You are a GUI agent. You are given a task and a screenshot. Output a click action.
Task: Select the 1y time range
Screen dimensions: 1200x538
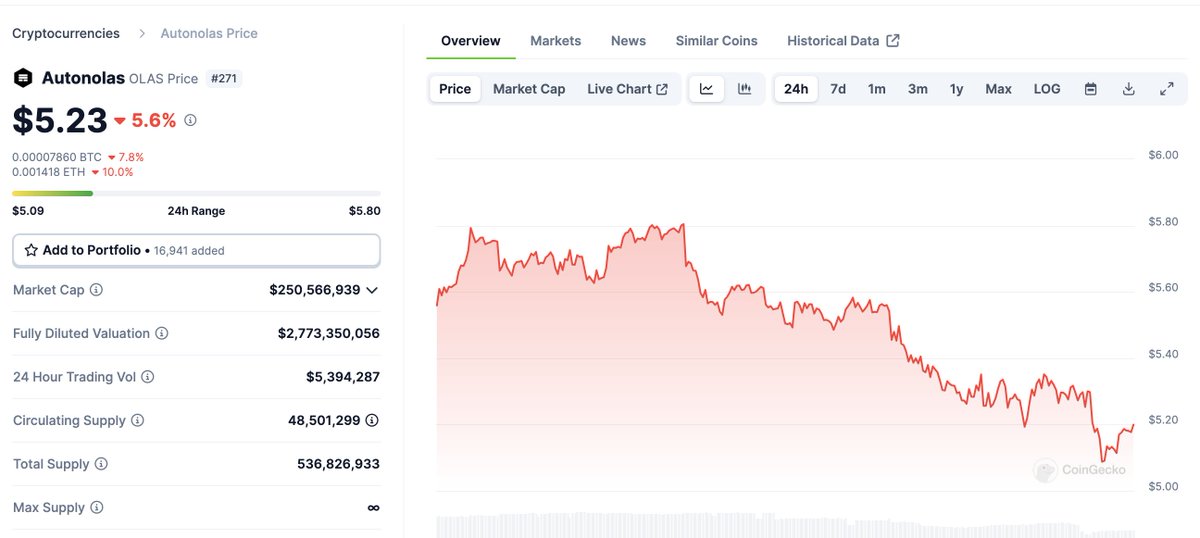957,89
